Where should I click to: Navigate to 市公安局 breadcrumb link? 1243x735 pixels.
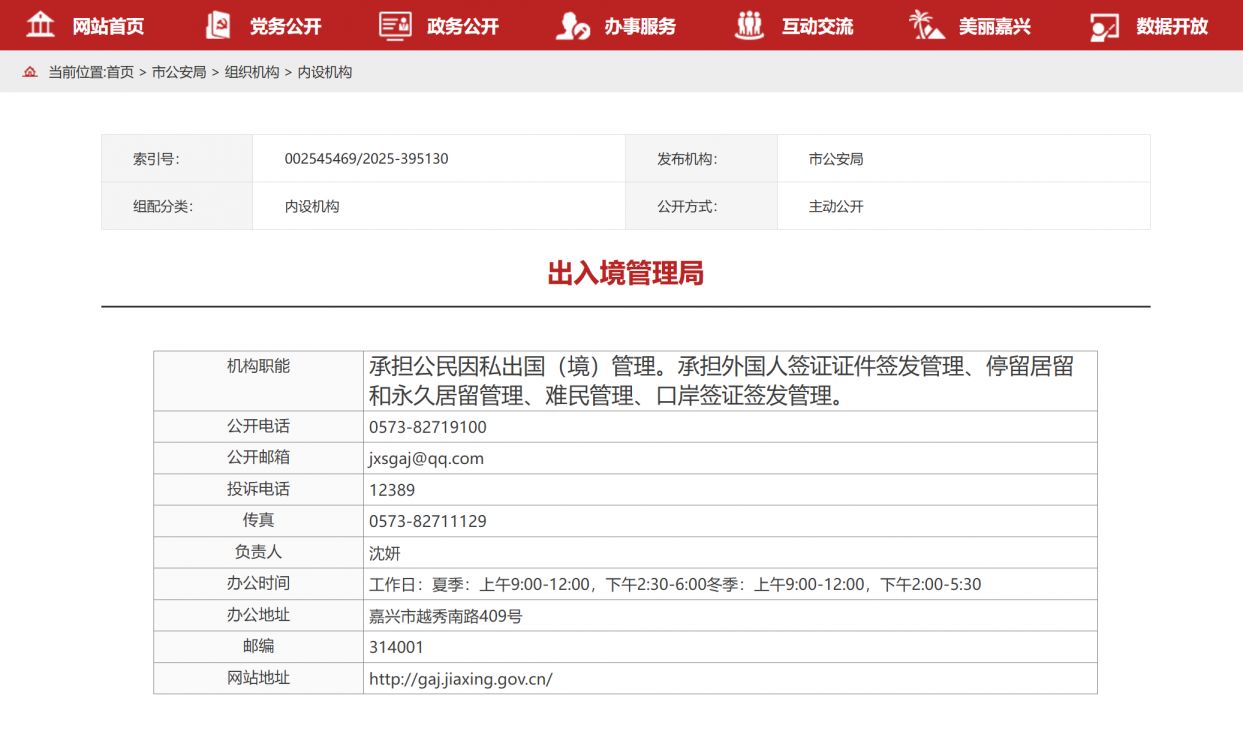(179, 72)
